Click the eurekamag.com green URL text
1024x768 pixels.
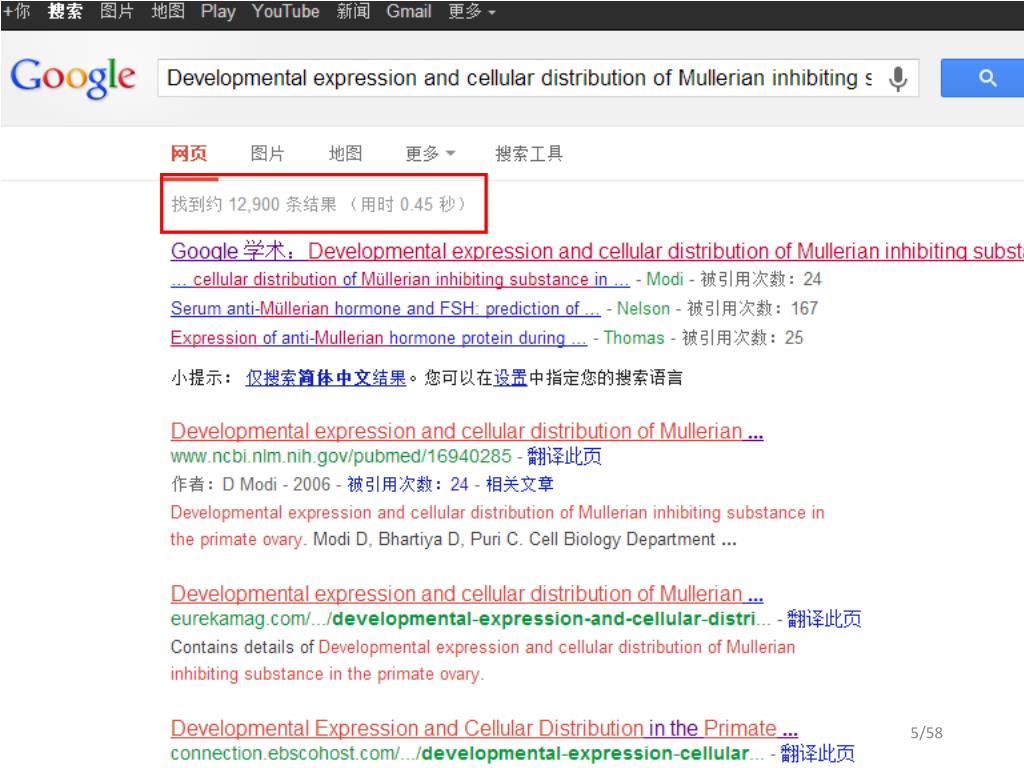471,618
